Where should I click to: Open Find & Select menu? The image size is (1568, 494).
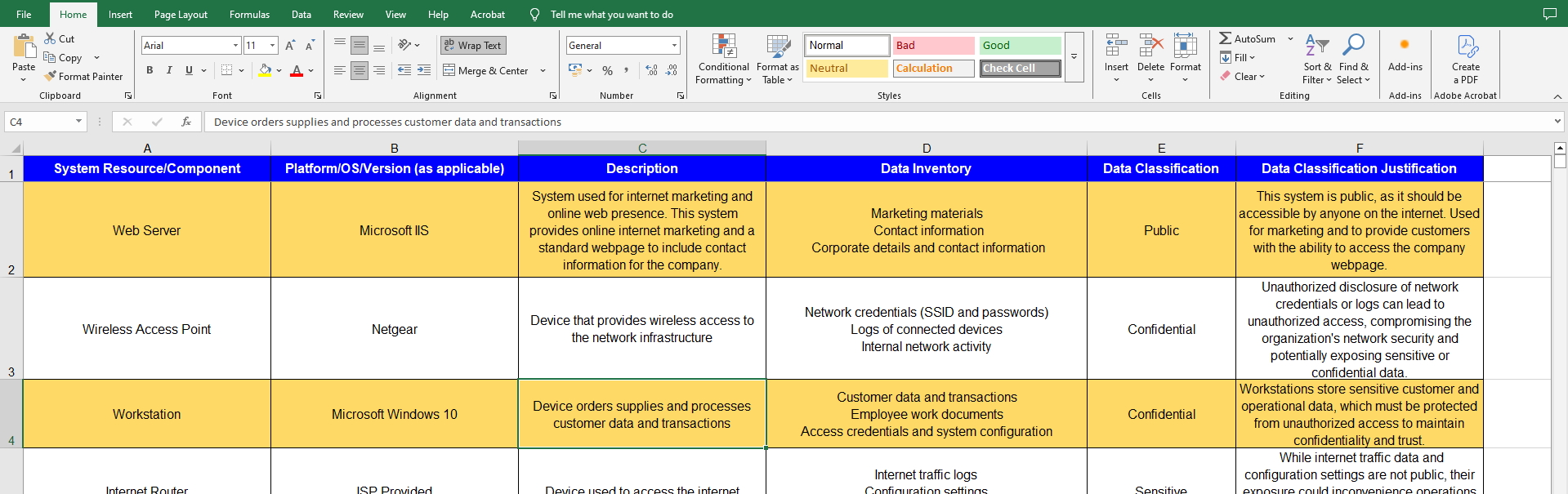pos(1353,59)
